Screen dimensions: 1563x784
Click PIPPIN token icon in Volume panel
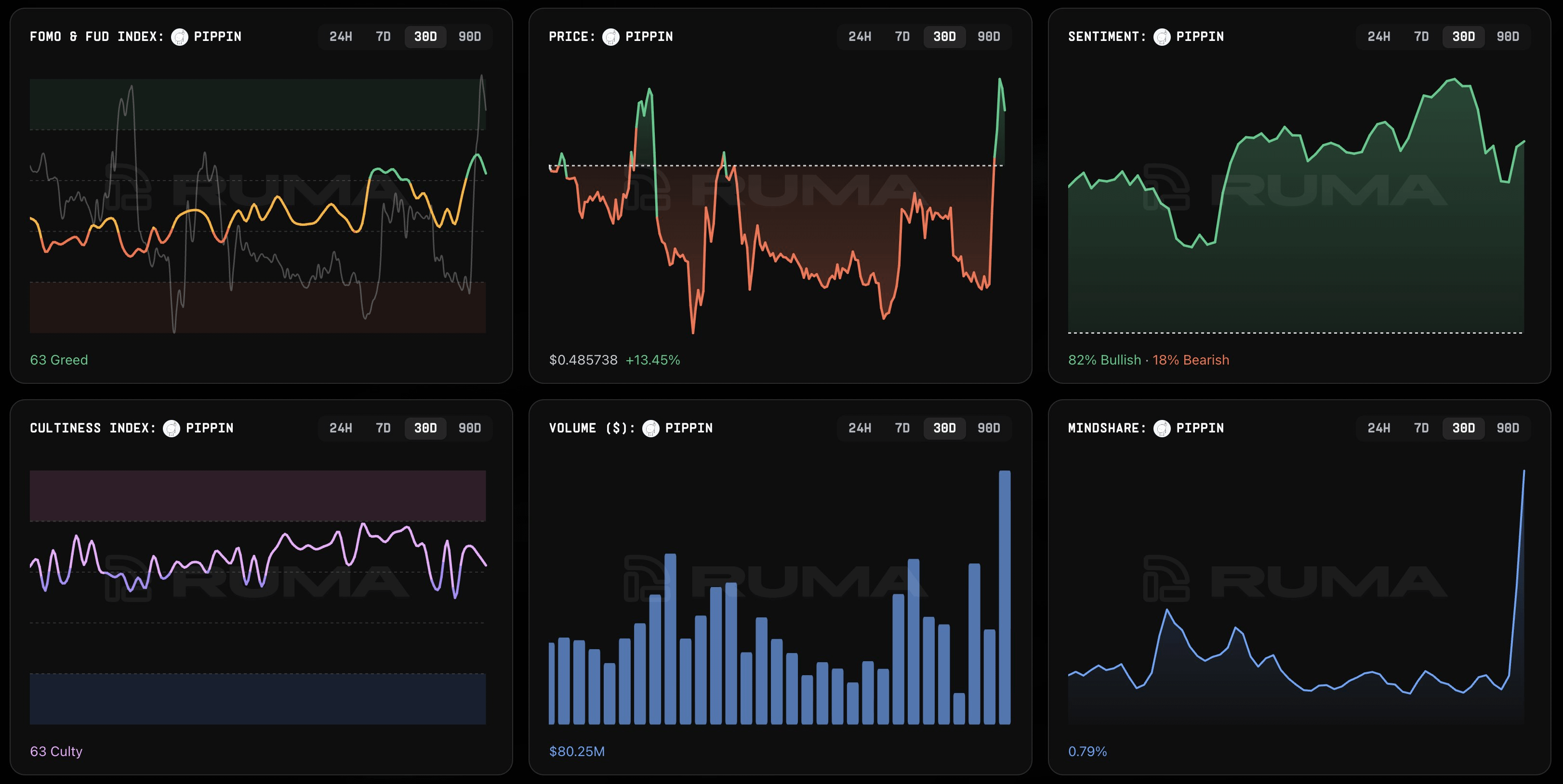point(650,429)
